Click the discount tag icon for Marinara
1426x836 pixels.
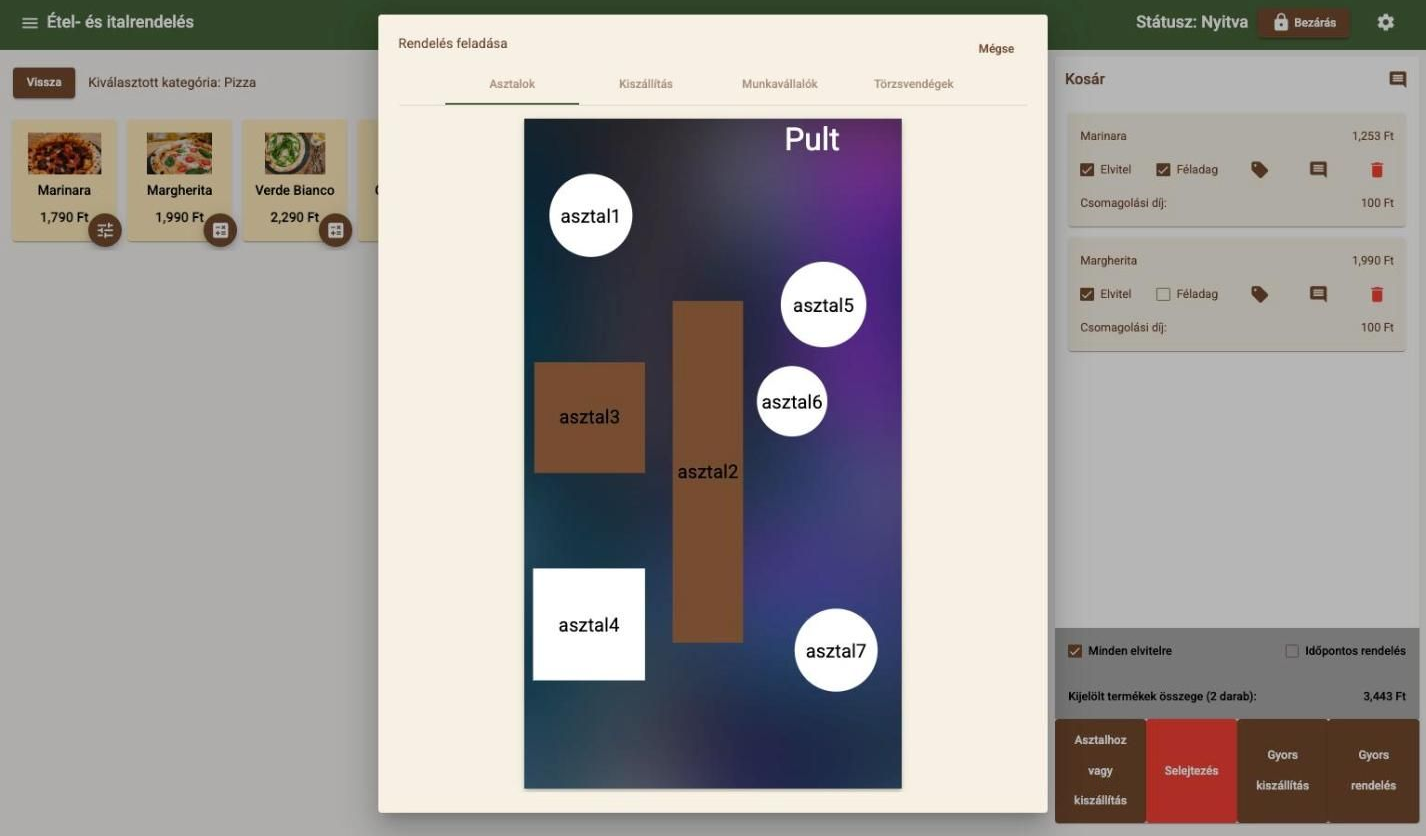pyautogui.click(x=1259, y=170)
